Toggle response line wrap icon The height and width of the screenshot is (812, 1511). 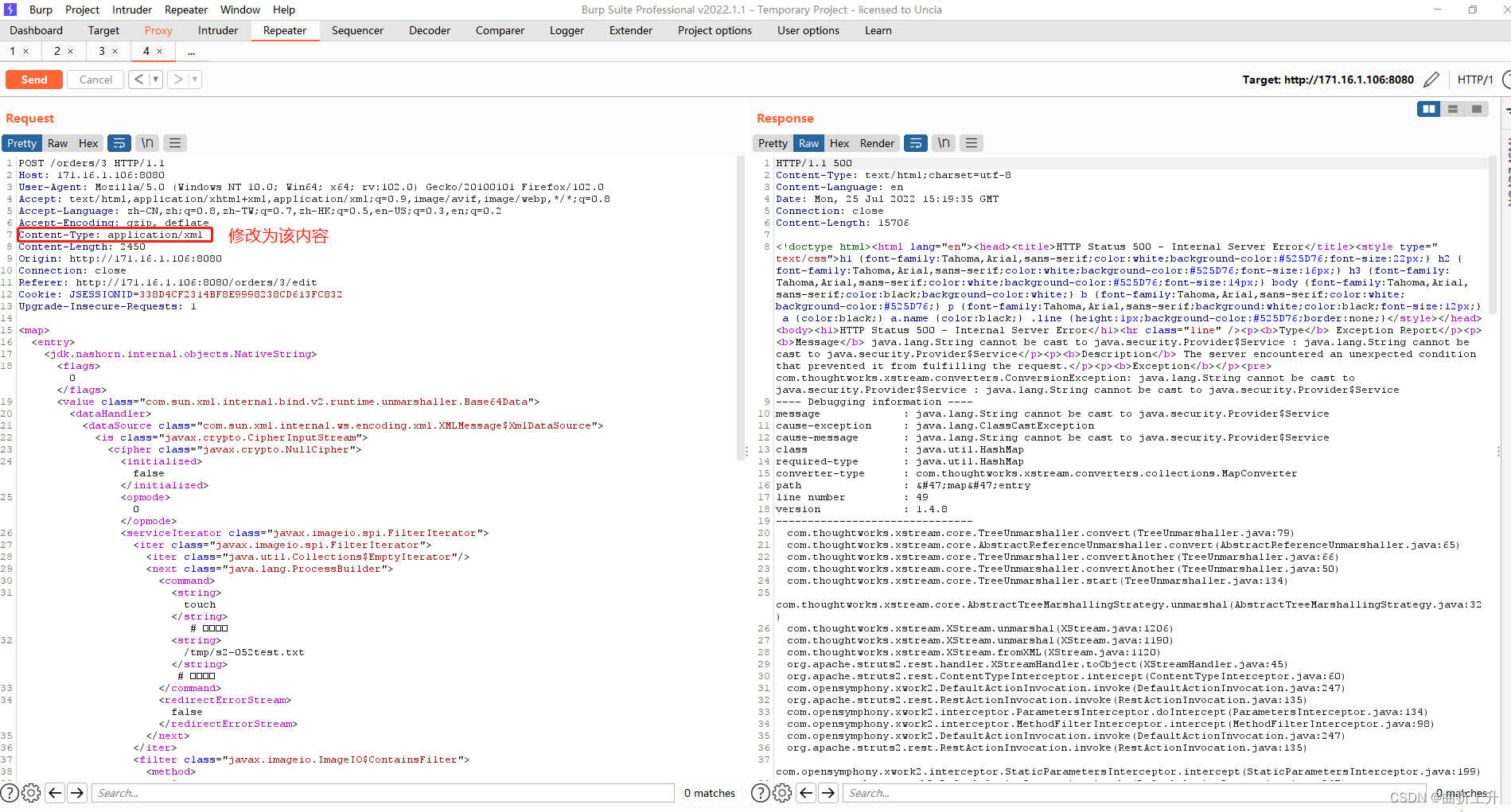tap(916, 143)
